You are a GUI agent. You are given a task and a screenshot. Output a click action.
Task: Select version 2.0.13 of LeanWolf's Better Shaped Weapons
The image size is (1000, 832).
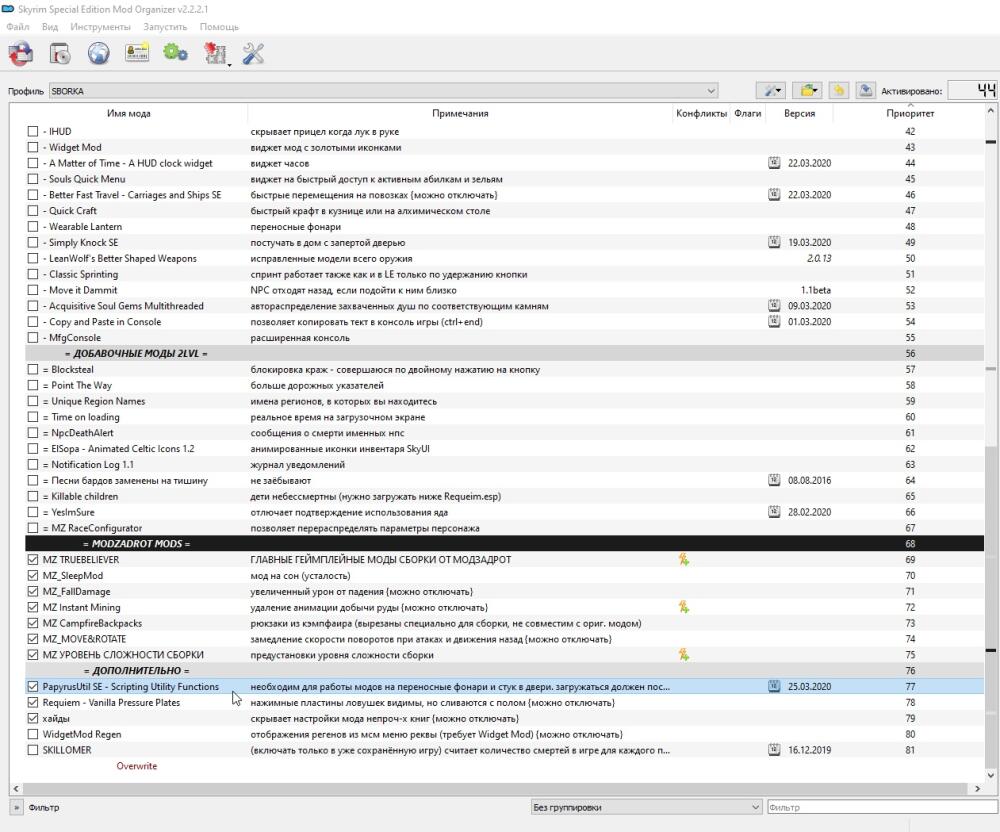pyautogui.click(x=819, y=258)
